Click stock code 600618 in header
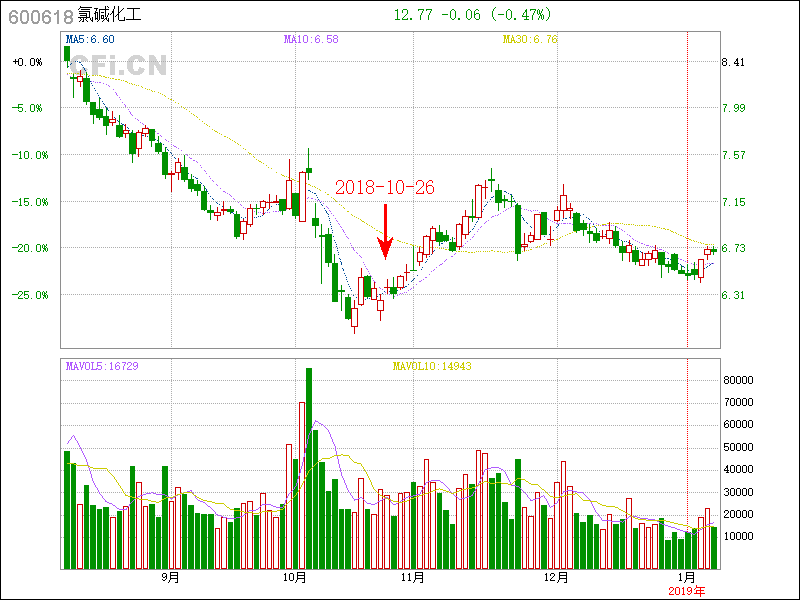The image size is (800, 600). 34,15
